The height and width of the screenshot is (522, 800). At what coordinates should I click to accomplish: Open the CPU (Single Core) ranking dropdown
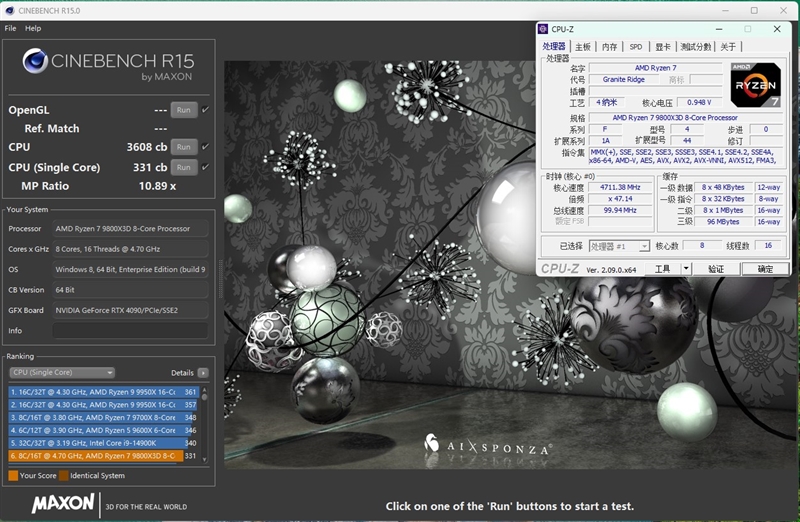[62, 372]
